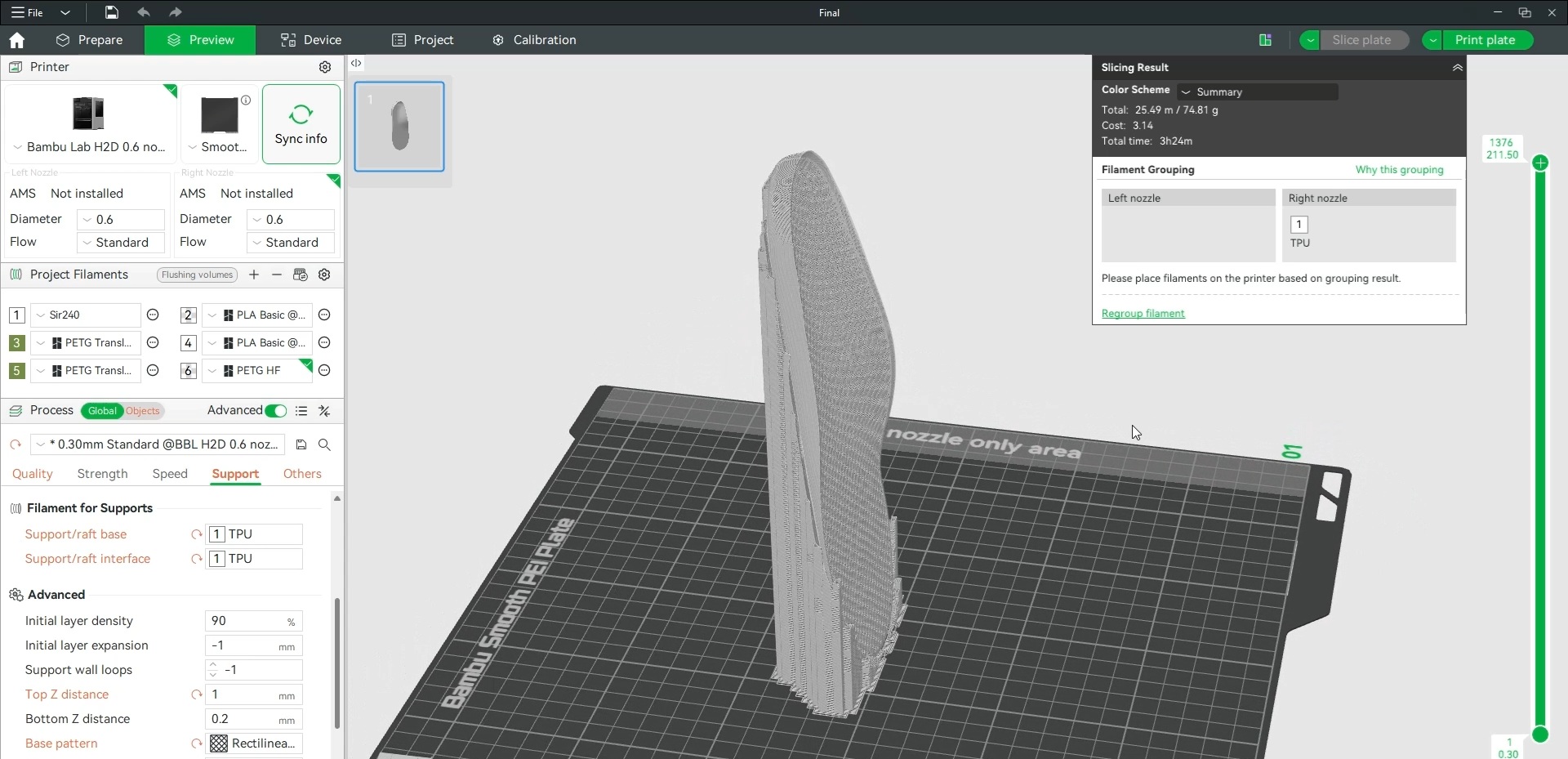This screenshot has width=1568, height=759.
Task: Click the save file icon
Action: click(x=111, y=12)
